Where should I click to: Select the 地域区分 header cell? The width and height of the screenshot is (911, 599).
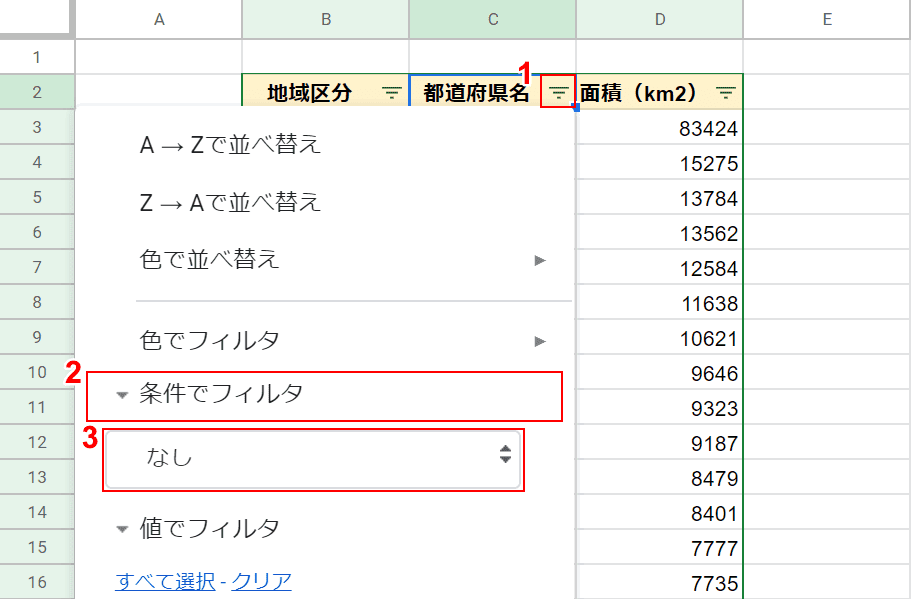325,92
